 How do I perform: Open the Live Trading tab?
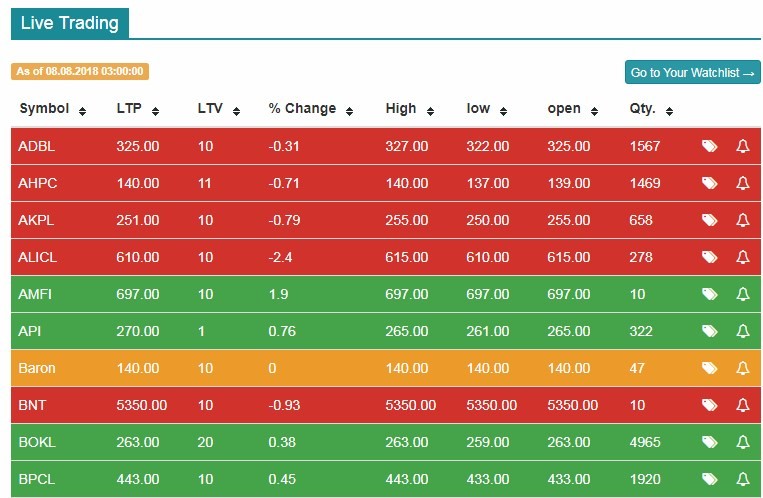point(69,22)
